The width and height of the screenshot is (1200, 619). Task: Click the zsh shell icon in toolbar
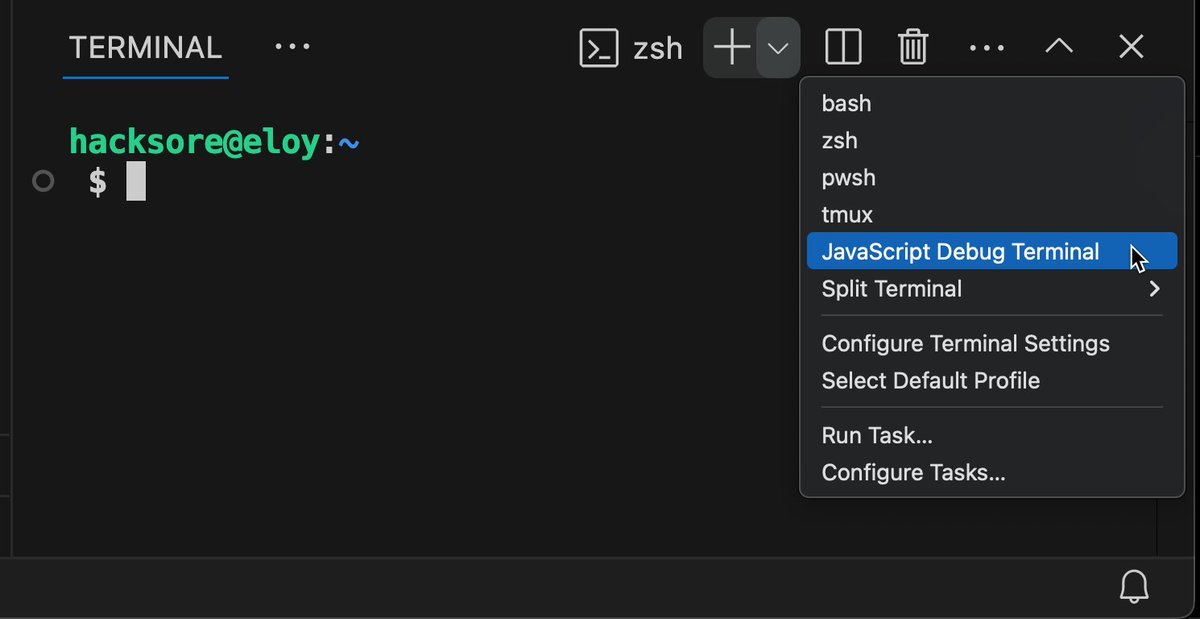pyautogui.click(x=599, y=48)
